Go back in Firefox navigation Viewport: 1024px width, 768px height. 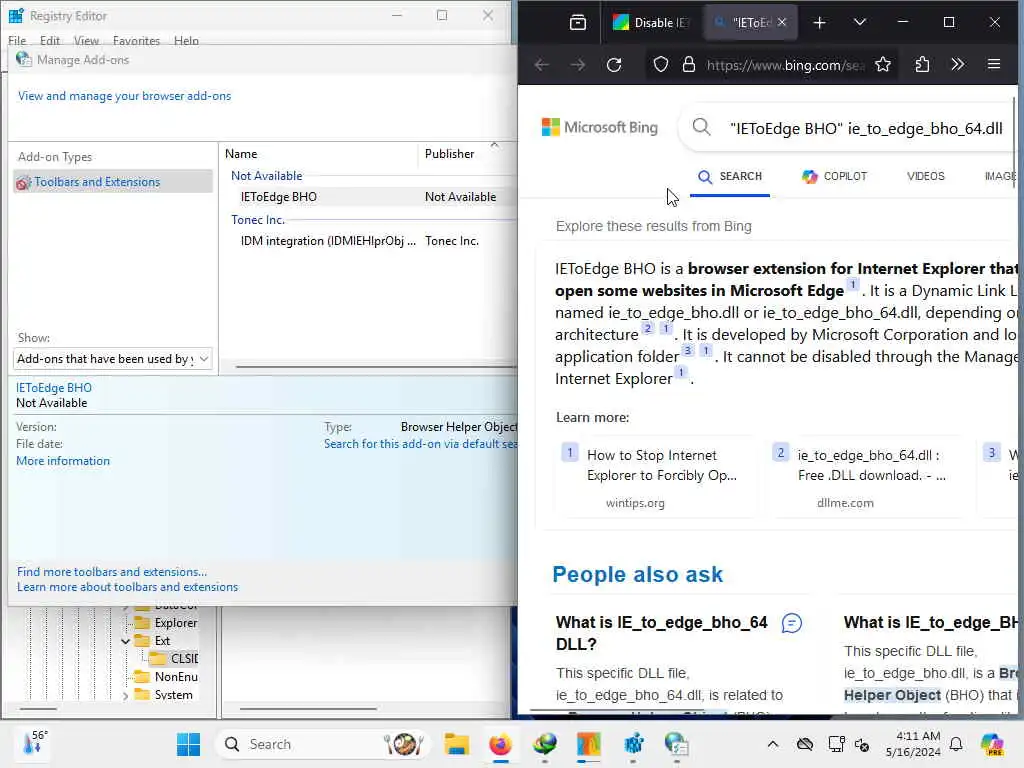(541, 65)
